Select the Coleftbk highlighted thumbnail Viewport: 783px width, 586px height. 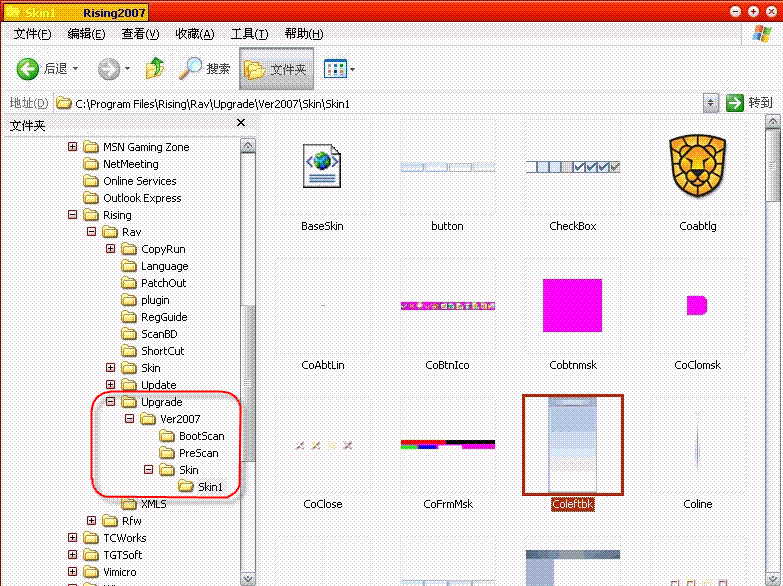tap(573, 445)
